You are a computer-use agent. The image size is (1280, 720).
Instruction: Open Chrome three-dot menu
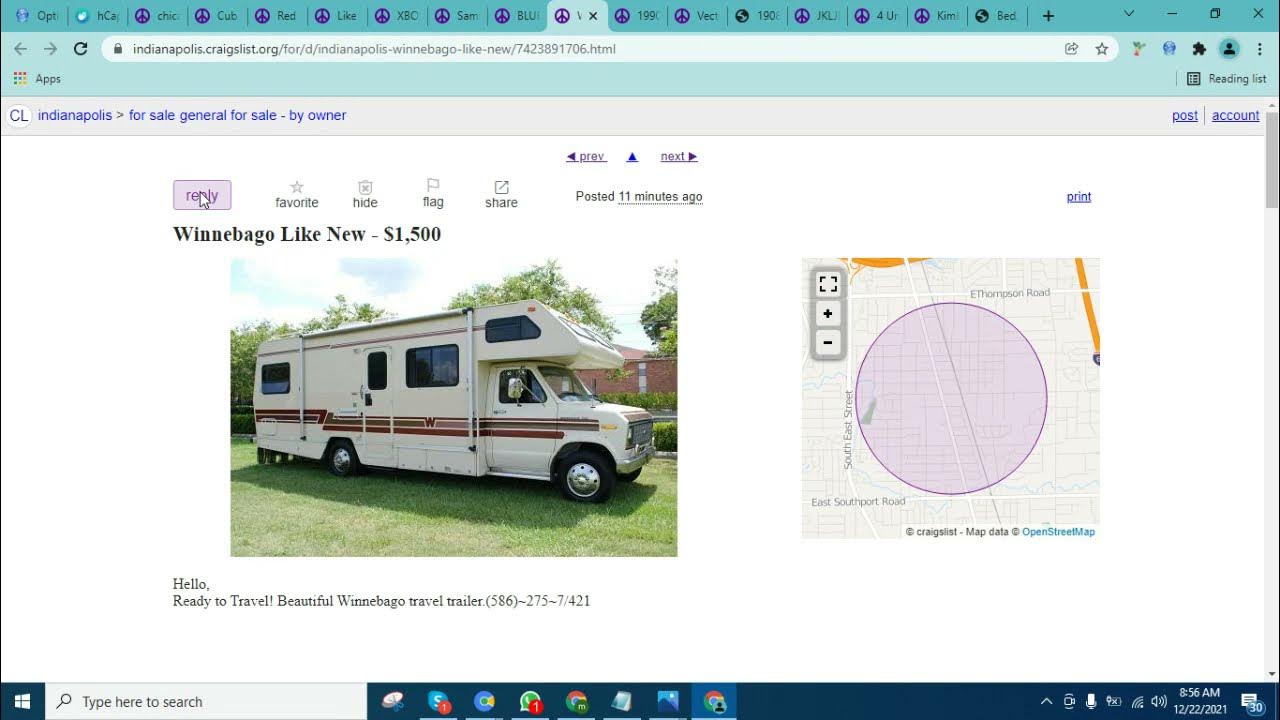[1259, 48]
